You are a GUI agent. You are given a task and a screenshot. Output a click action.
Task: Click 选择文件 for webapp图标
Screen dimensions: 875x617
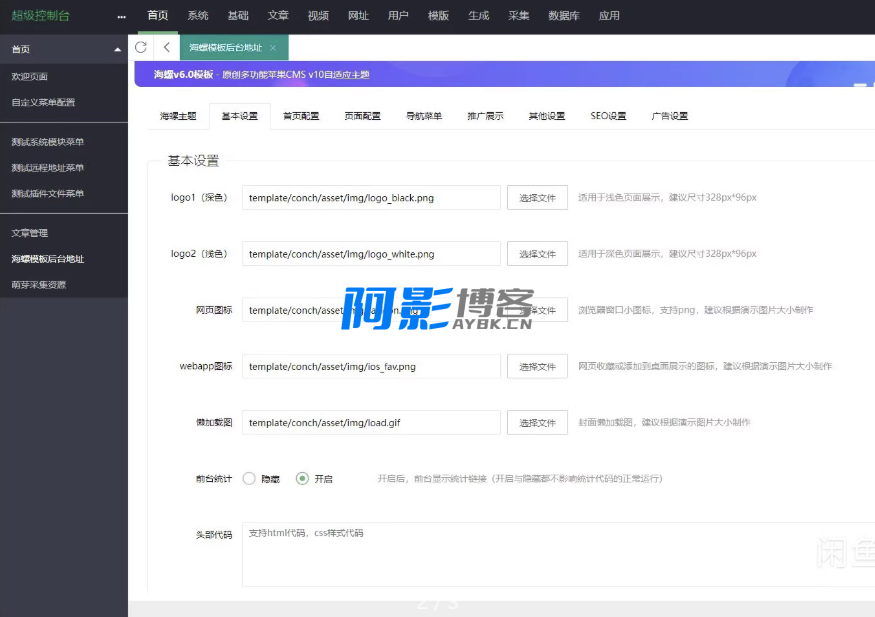(x=537, y=367)
